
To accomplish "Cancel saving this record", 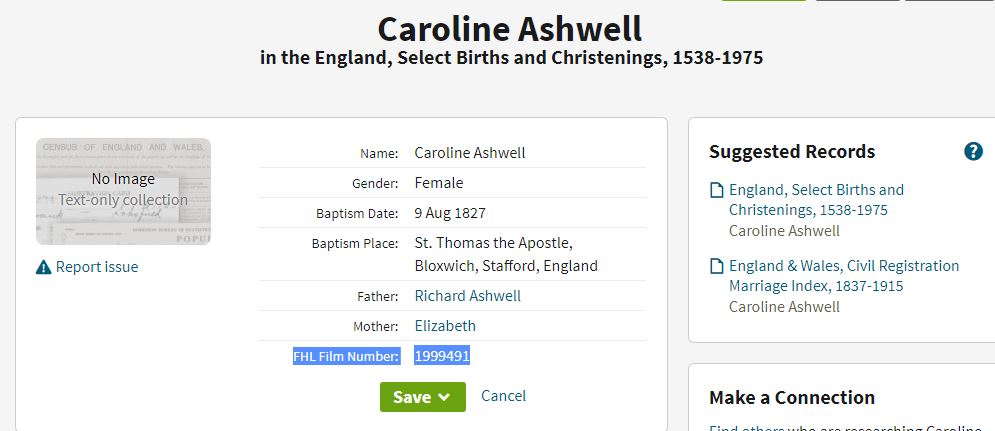I will click(x=503, y=396).
